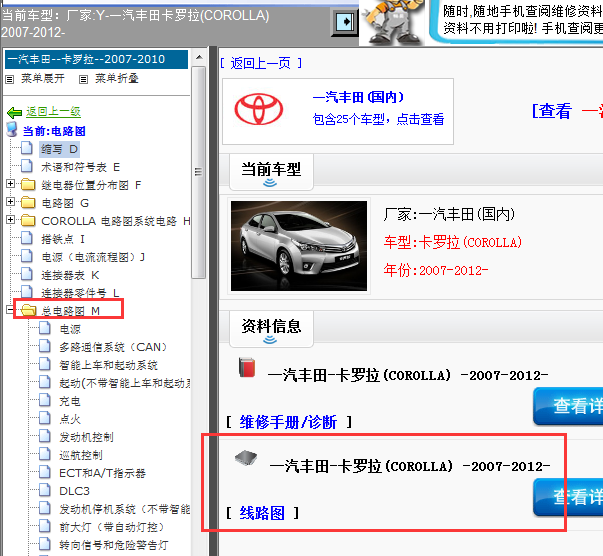Click folder icon of COROLLA 电路图系统电路 H
Screen dimensions: 603x556
(28, 221)
